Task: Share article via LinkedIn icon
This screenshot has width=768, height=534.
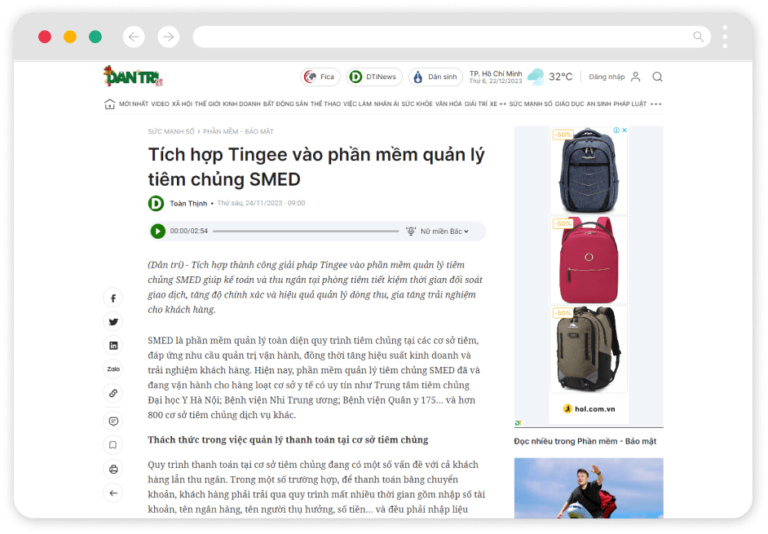Action: pyautogui.click(x=113, y=346)
